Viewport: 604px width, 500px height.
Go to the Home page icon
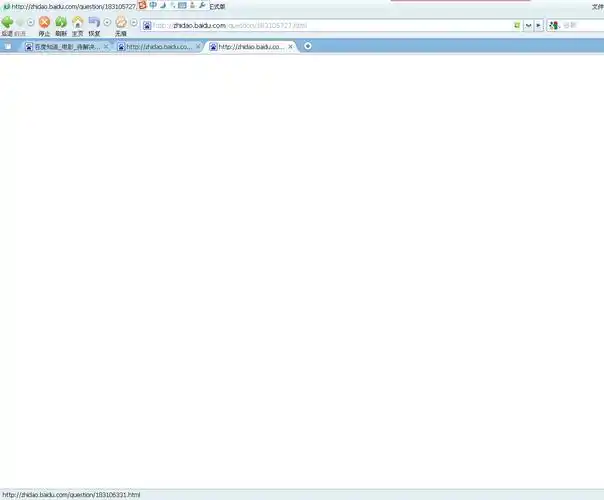click(77, 22)
